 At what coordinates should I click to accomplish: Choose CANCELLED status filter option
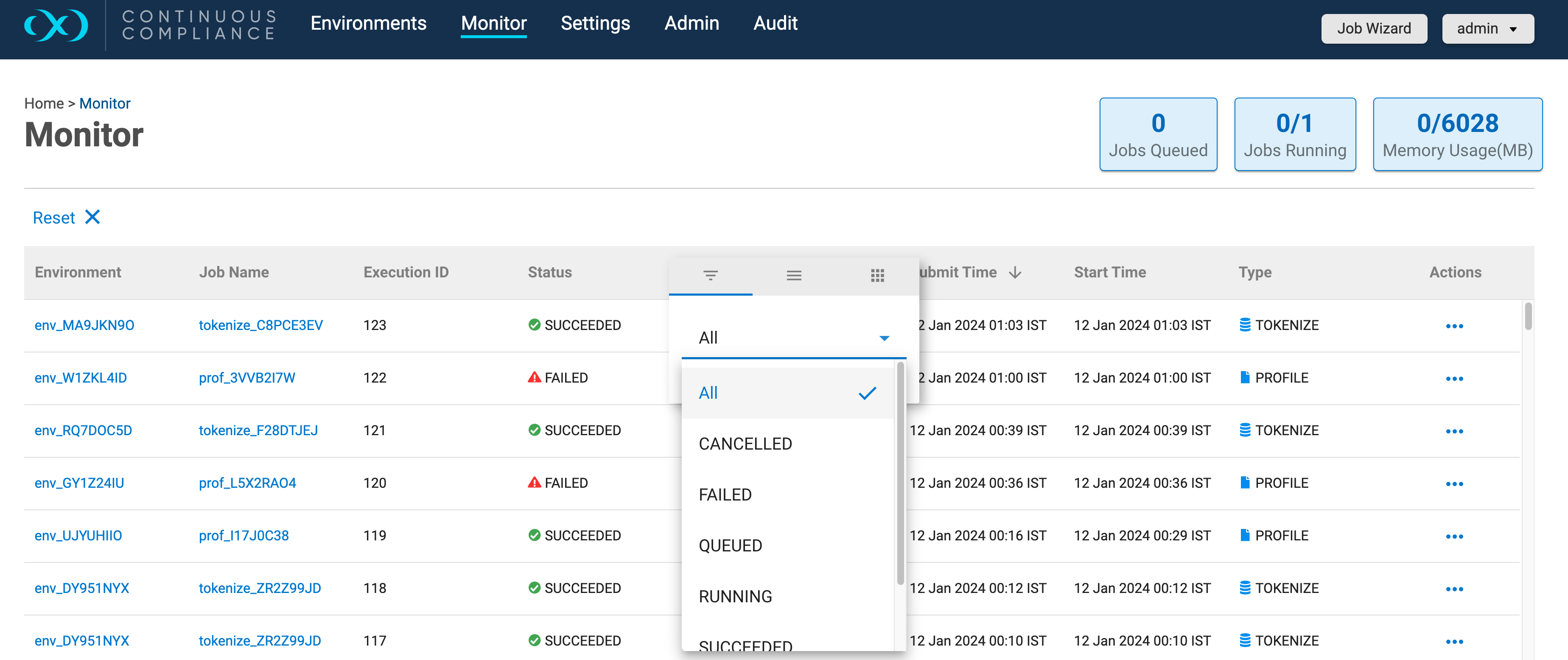coord(788,444)
